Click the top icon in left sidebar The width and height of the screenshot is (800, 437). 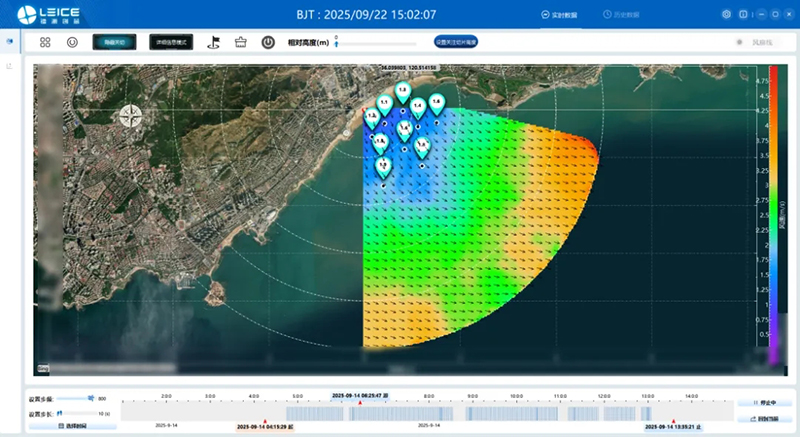click(10, 42)
